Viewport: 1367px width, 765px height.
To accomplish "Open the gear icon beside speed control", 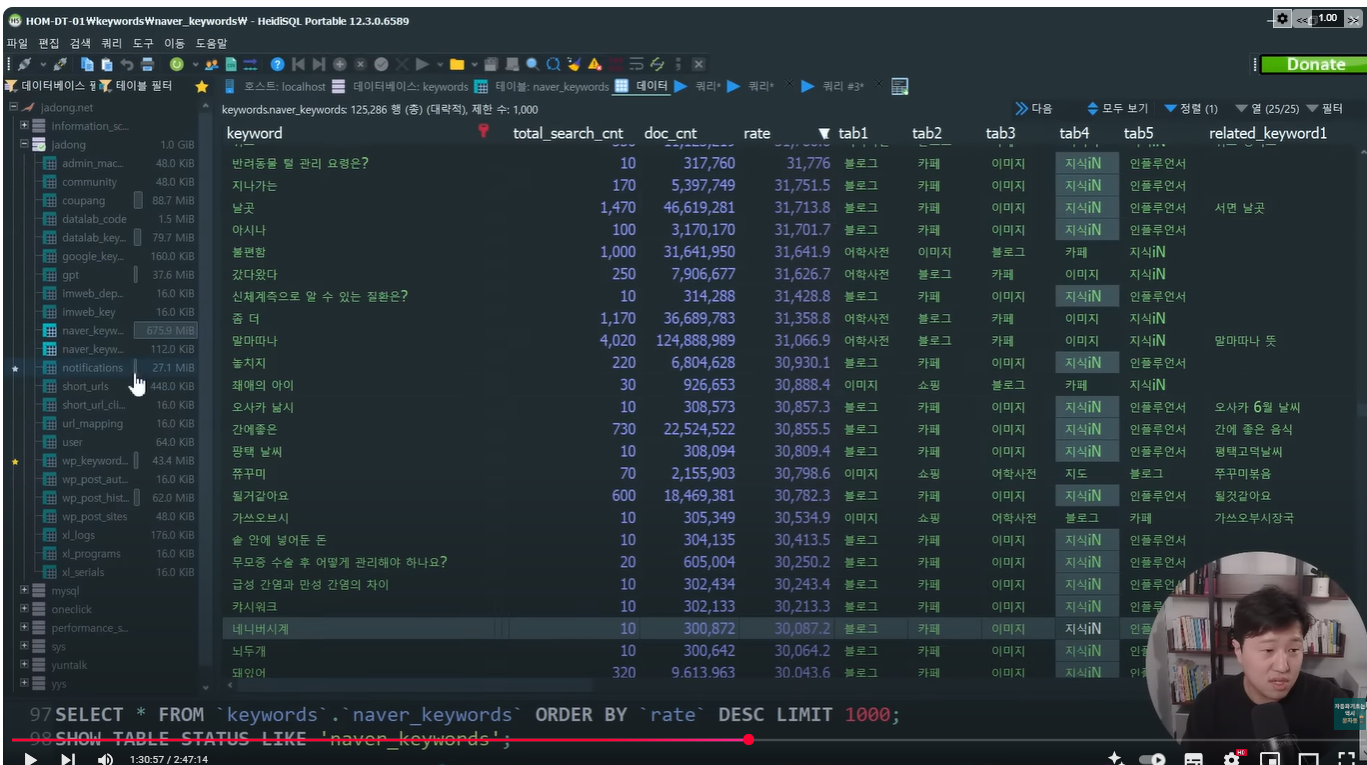I will [x=1283, y=18].
